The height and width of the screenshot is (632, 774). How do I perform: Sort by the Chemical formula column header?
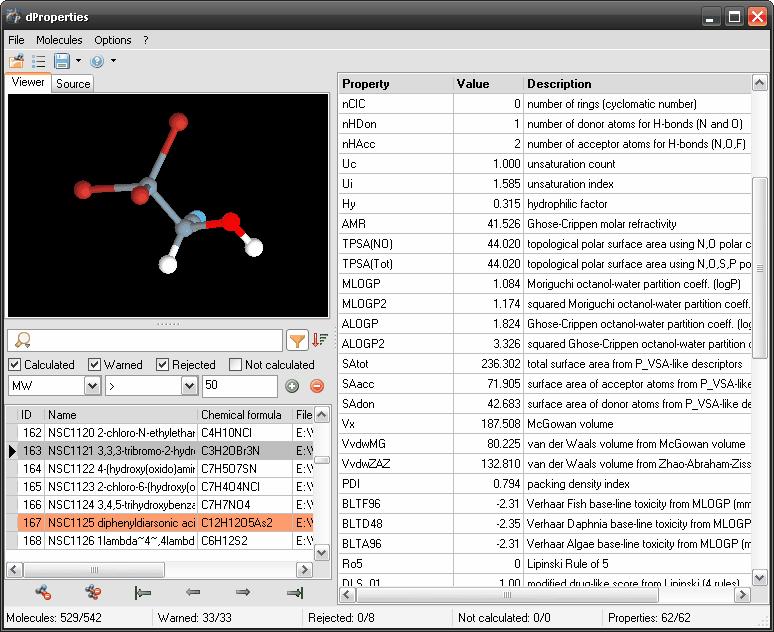pyautogui.click(x=241, y=415)
